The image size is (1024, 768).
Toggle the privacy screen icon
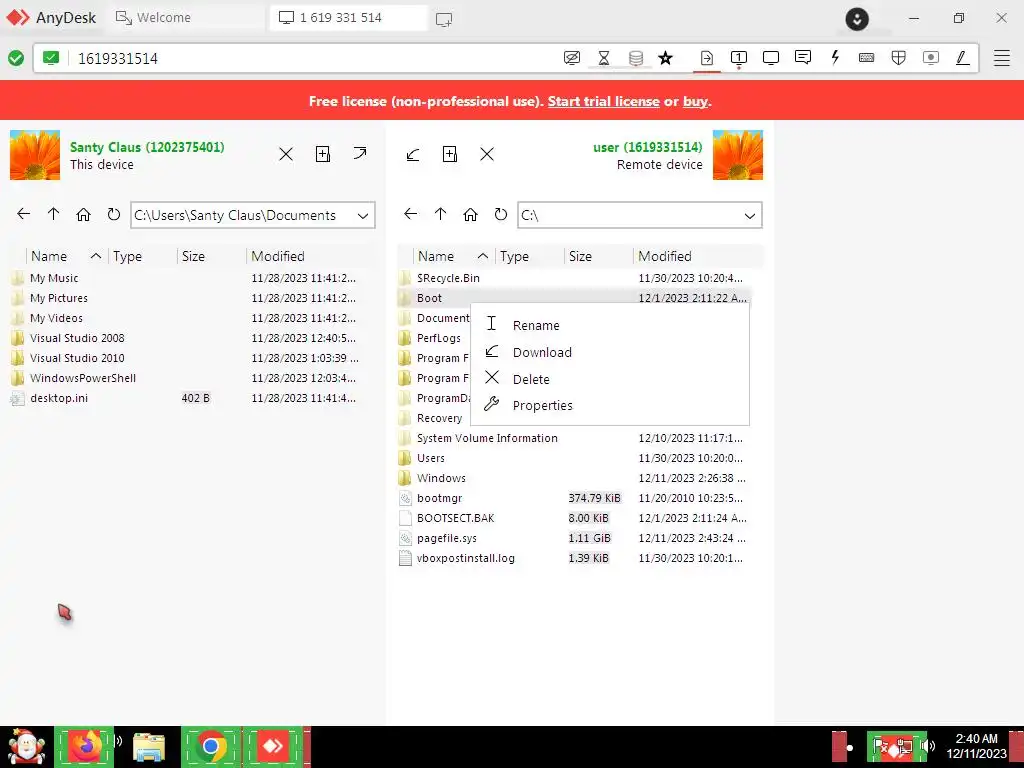(x=571, y=58)
